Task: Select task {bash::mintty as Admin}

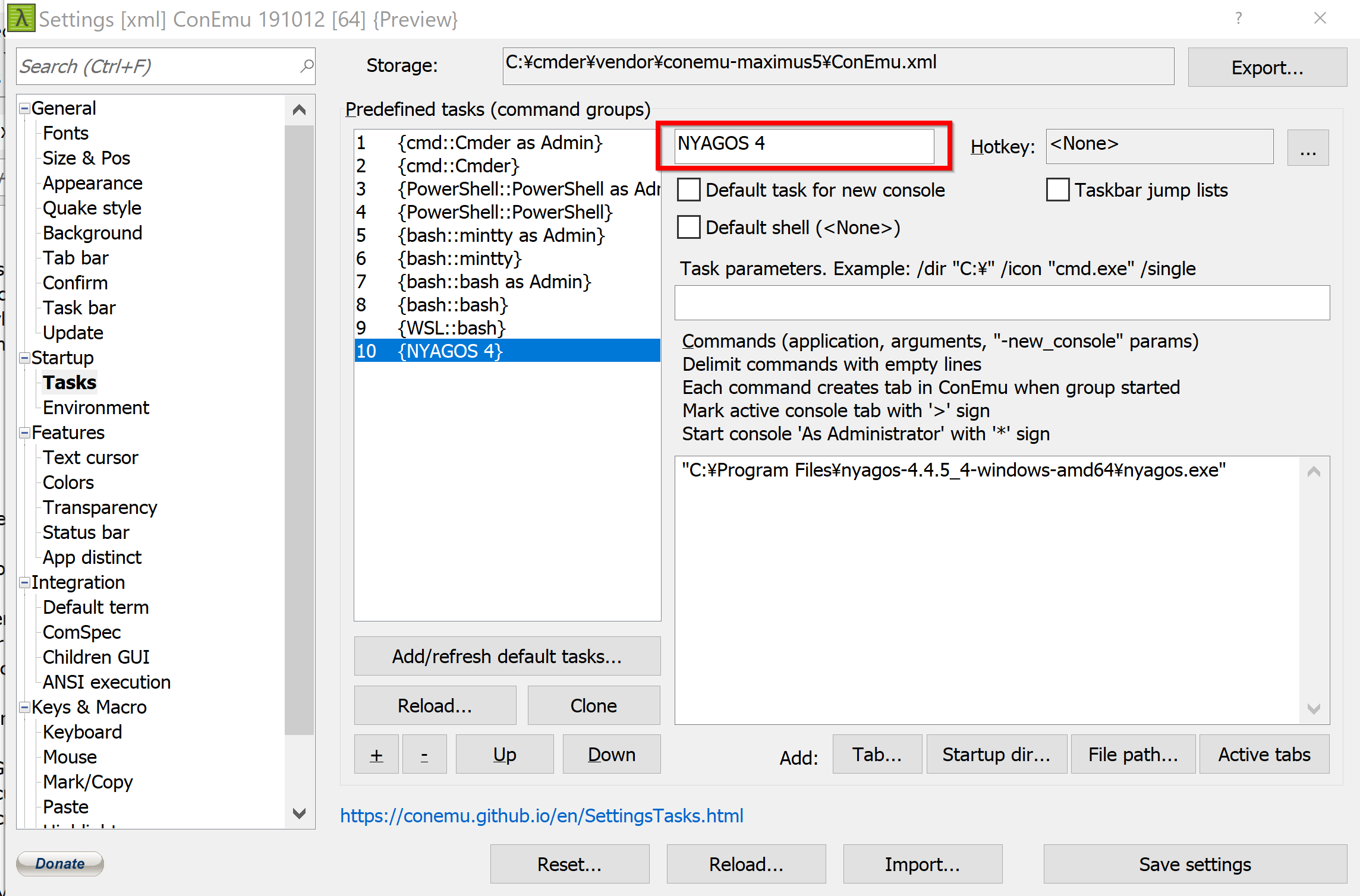Action: [x=507, y=235]
